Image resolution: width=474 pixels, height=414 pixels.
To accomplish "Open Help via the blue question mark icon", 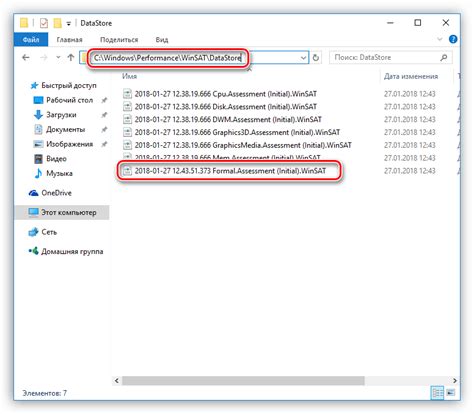I will pyautogui.click(x=453, y=39).
